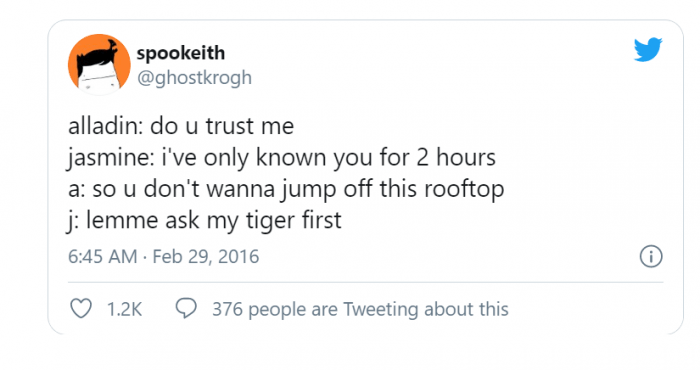Click the line 'alladin: do u trust me'
Viewport: 700px width, 370px height.
coord(181,126)
